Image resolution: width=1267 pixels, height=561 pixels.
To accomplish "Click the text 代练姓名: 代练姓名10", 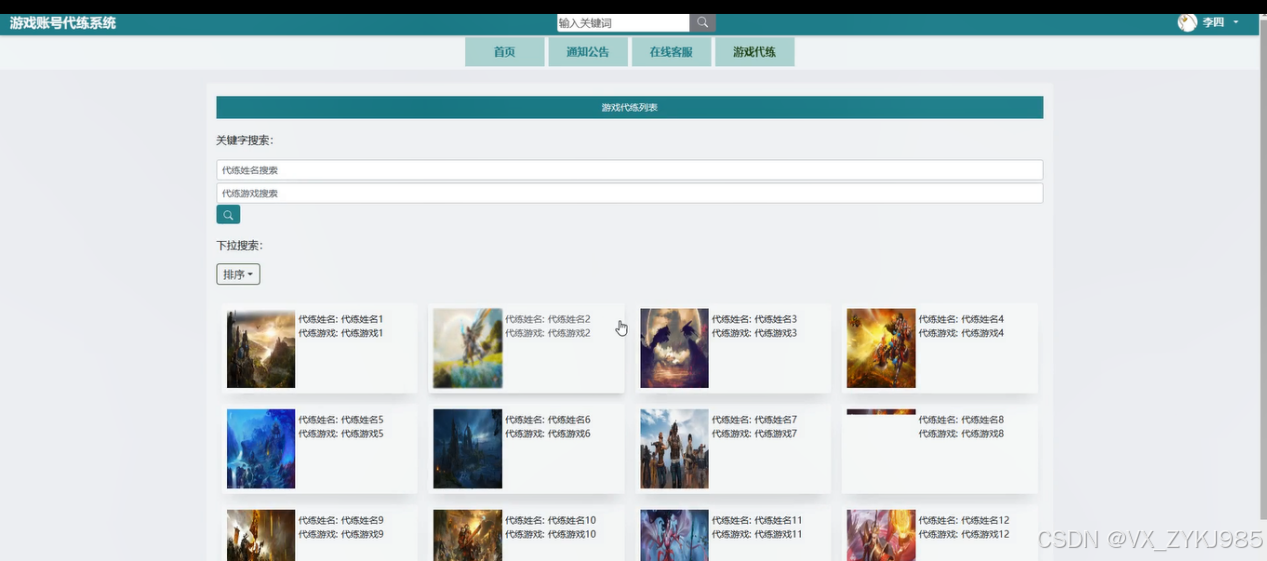I will 551,521.
